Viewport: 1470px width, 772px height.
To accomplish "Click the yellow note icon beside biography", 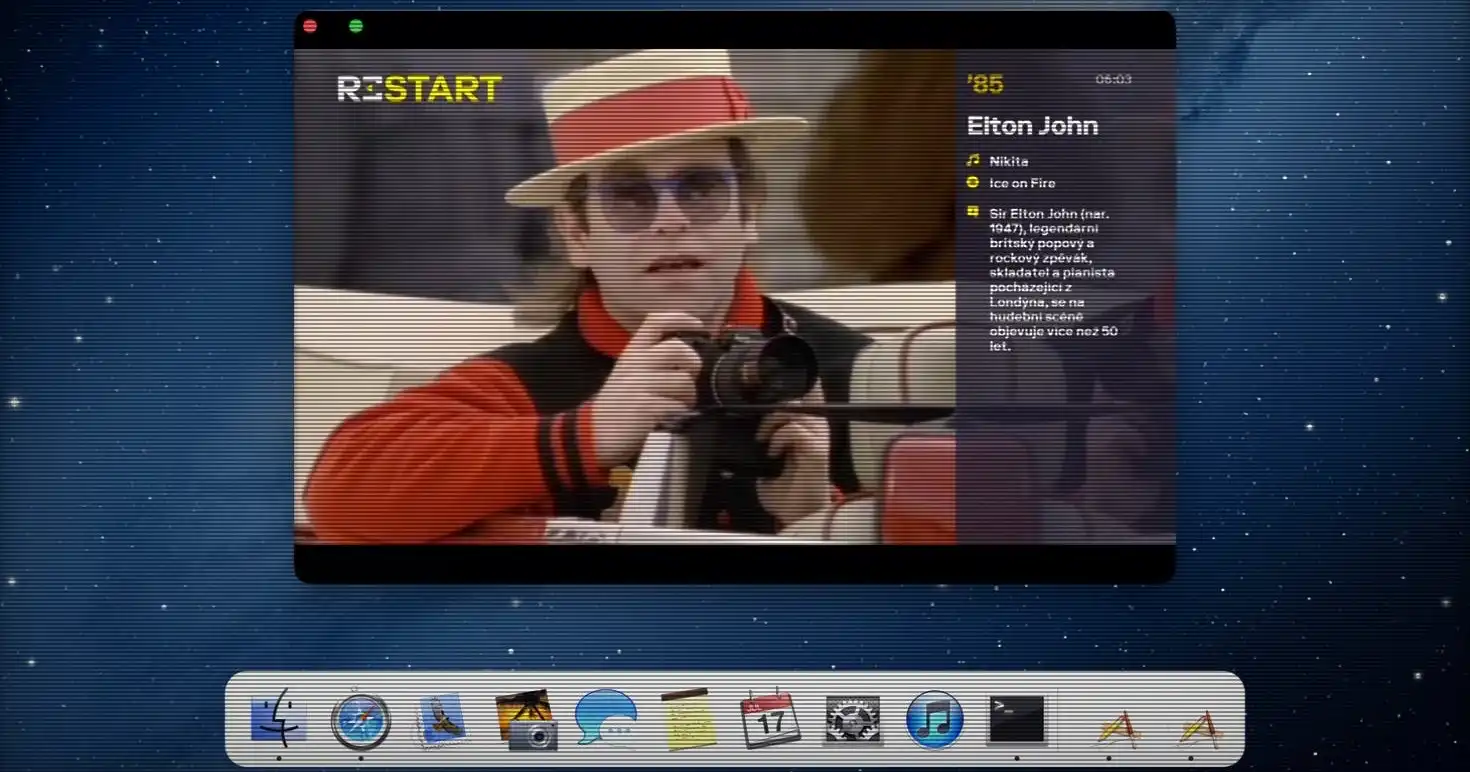I will click(x=973, y=211).
